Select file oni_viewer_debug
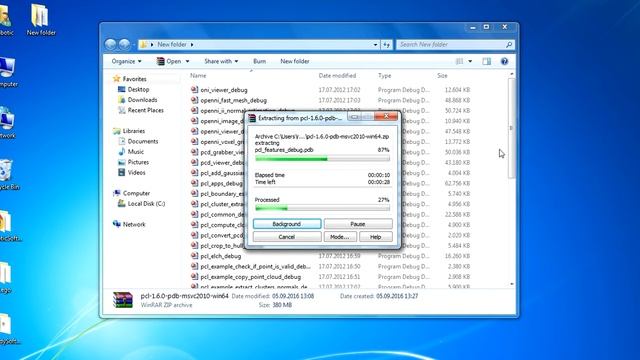The height and width of the screenshot is (360, 640). coord(224,90)
